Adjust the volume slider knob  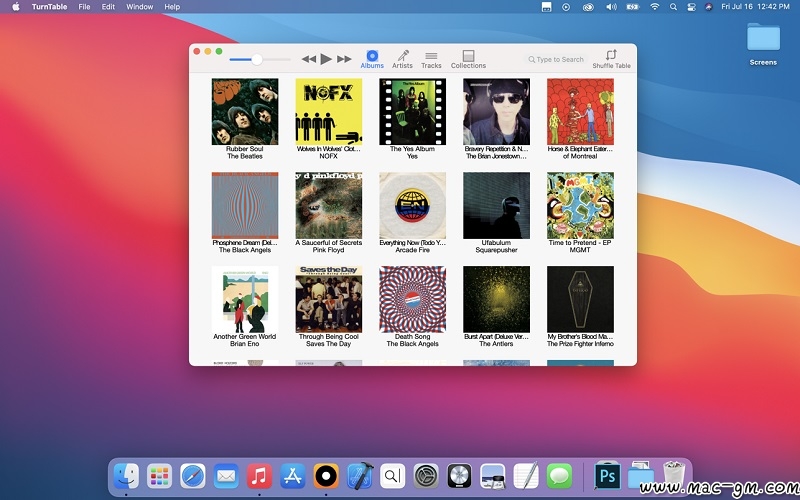tap(257, 60)
